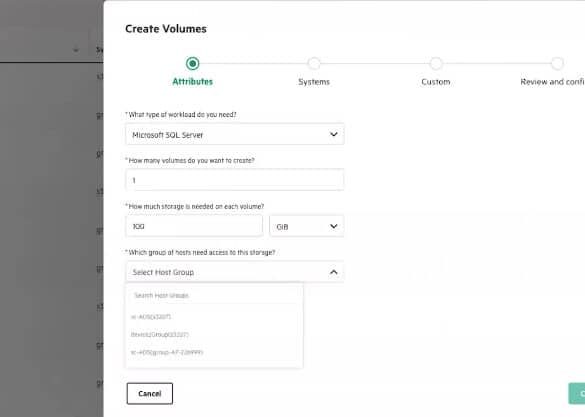This screenshot has width=585, height=417.
Task: Go to the Systems step label
Action: [314, 82]
